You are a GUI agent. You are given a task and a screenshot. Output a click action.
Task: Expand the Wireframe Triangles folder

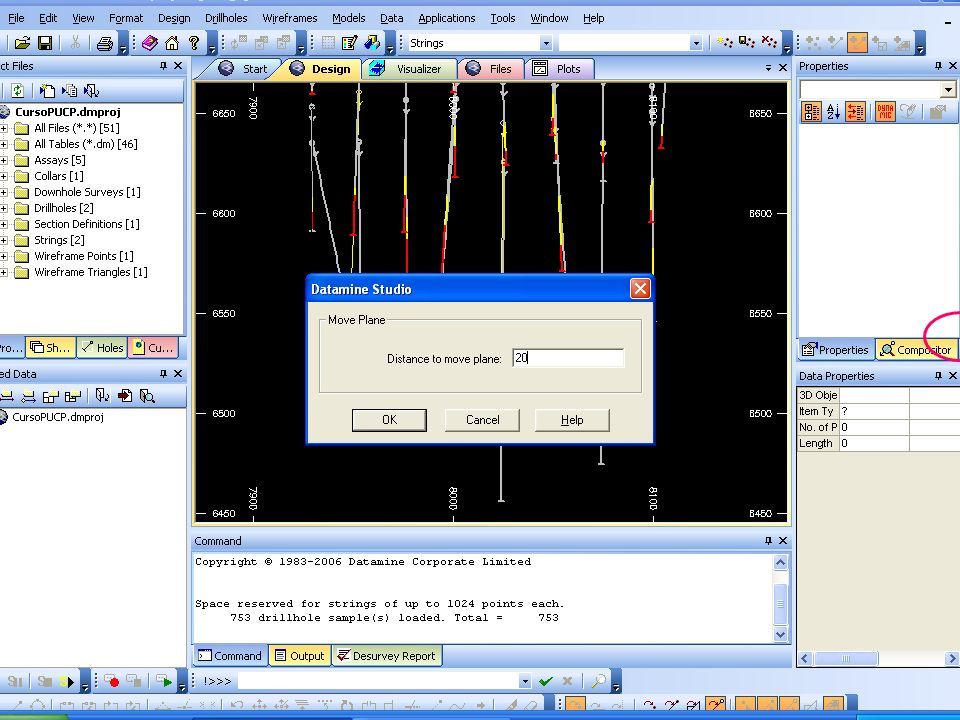point(3,272)
